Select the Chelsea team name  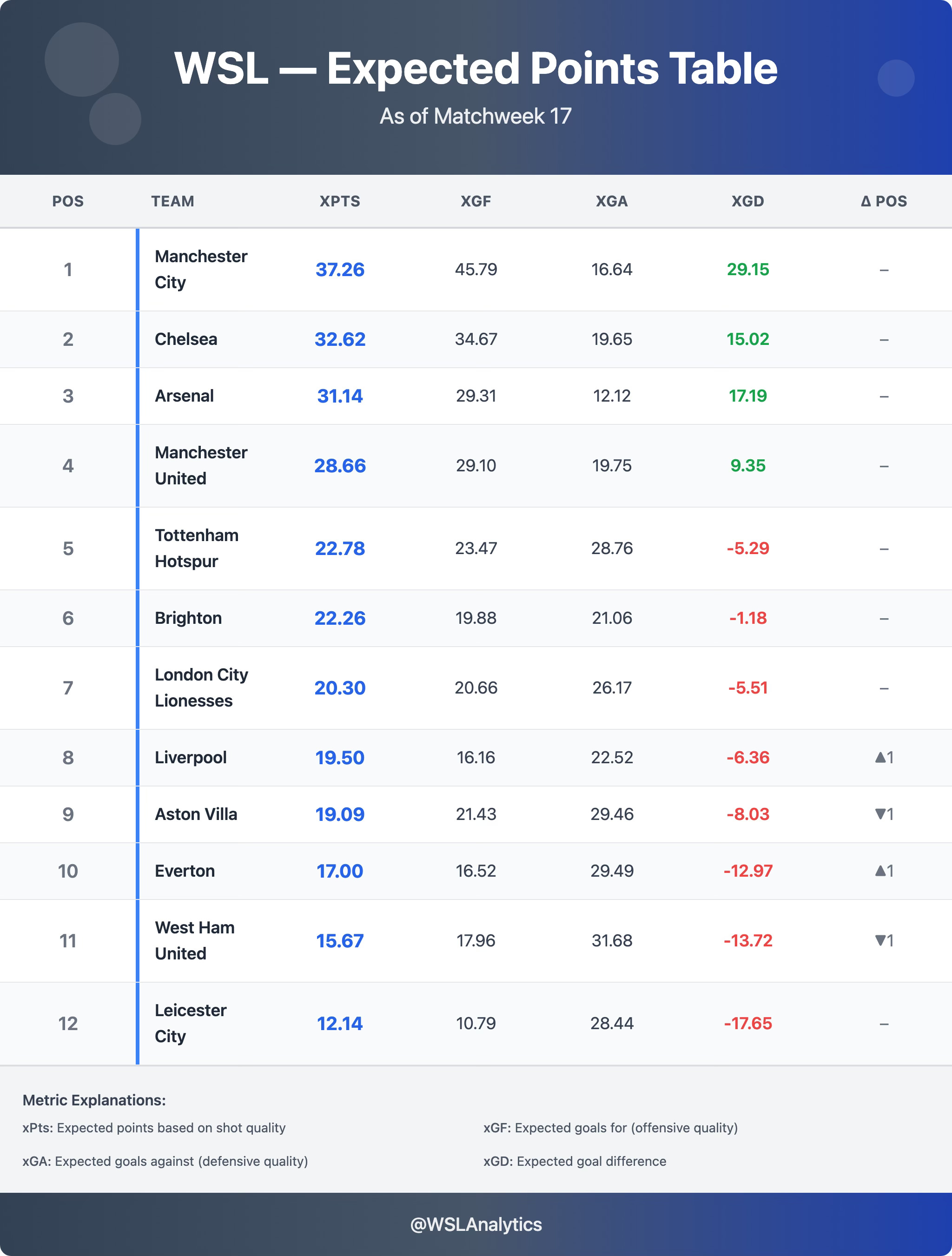(x=186, y=339)
